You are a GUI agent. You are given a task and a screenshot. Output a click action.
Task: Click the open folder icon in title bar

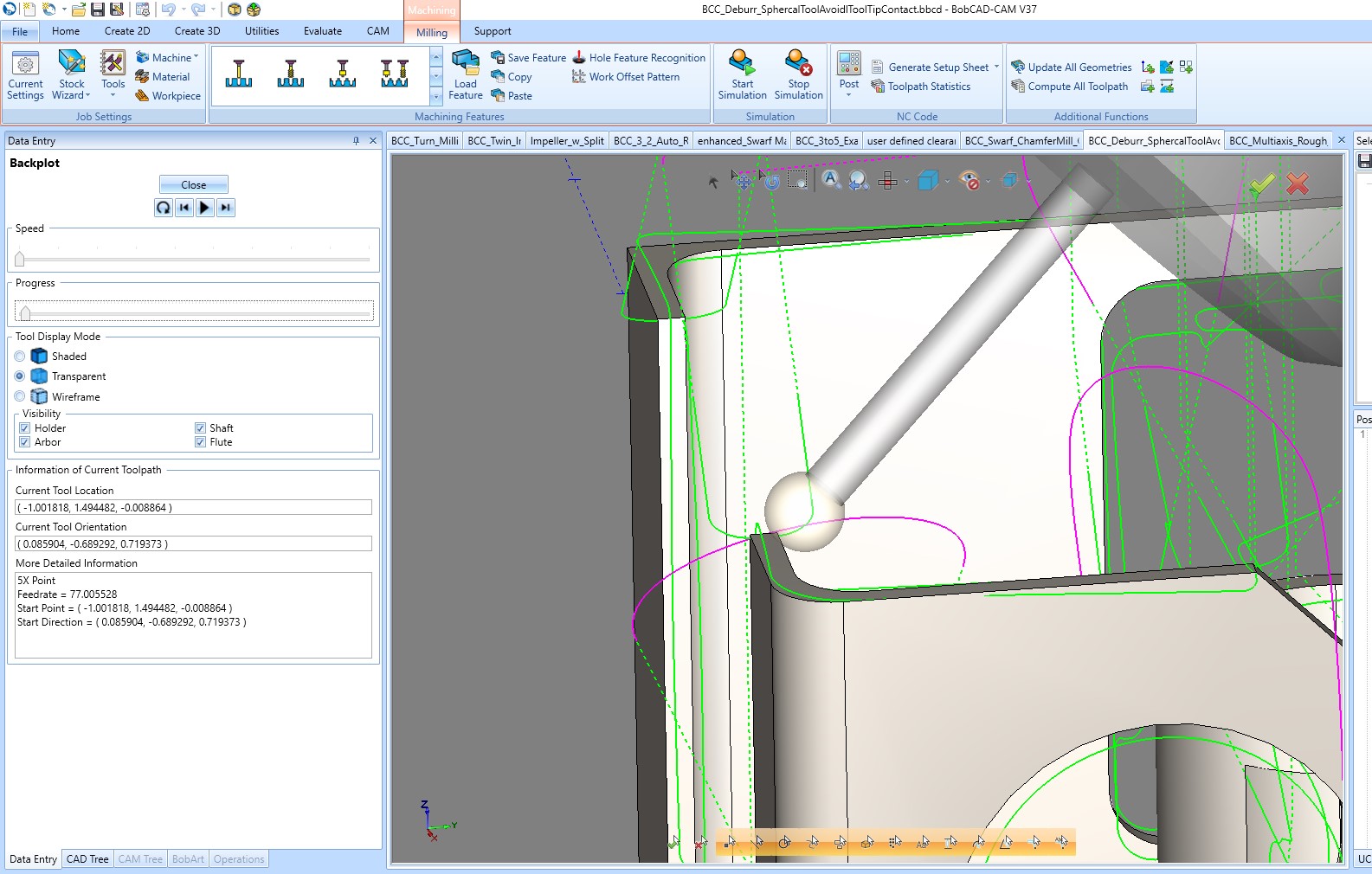point(79,10)
